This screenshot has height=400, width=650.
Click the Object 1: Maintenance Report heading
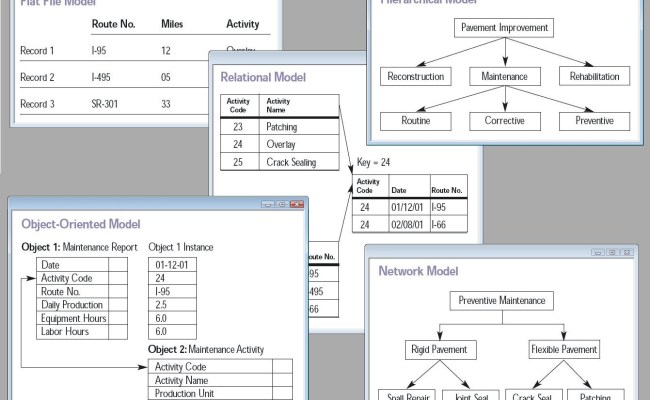coord(79,247)
